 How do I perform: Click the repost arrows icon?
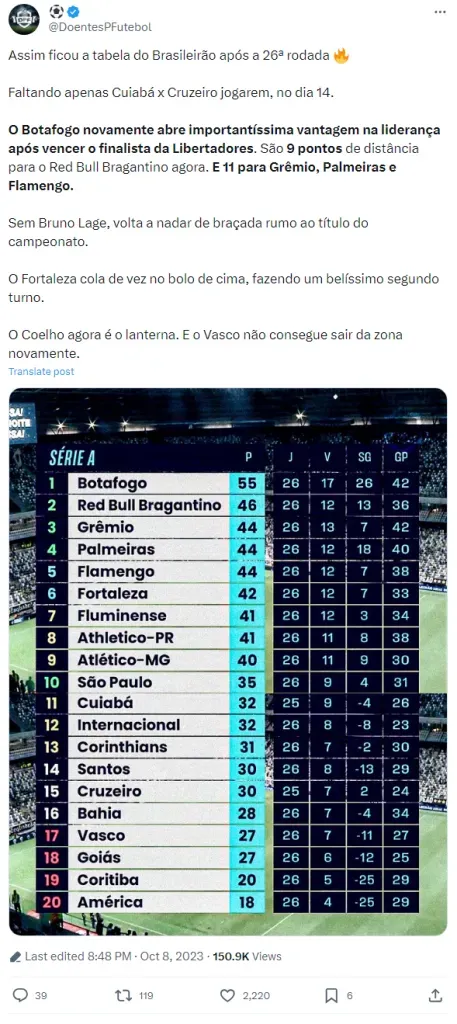123,995
